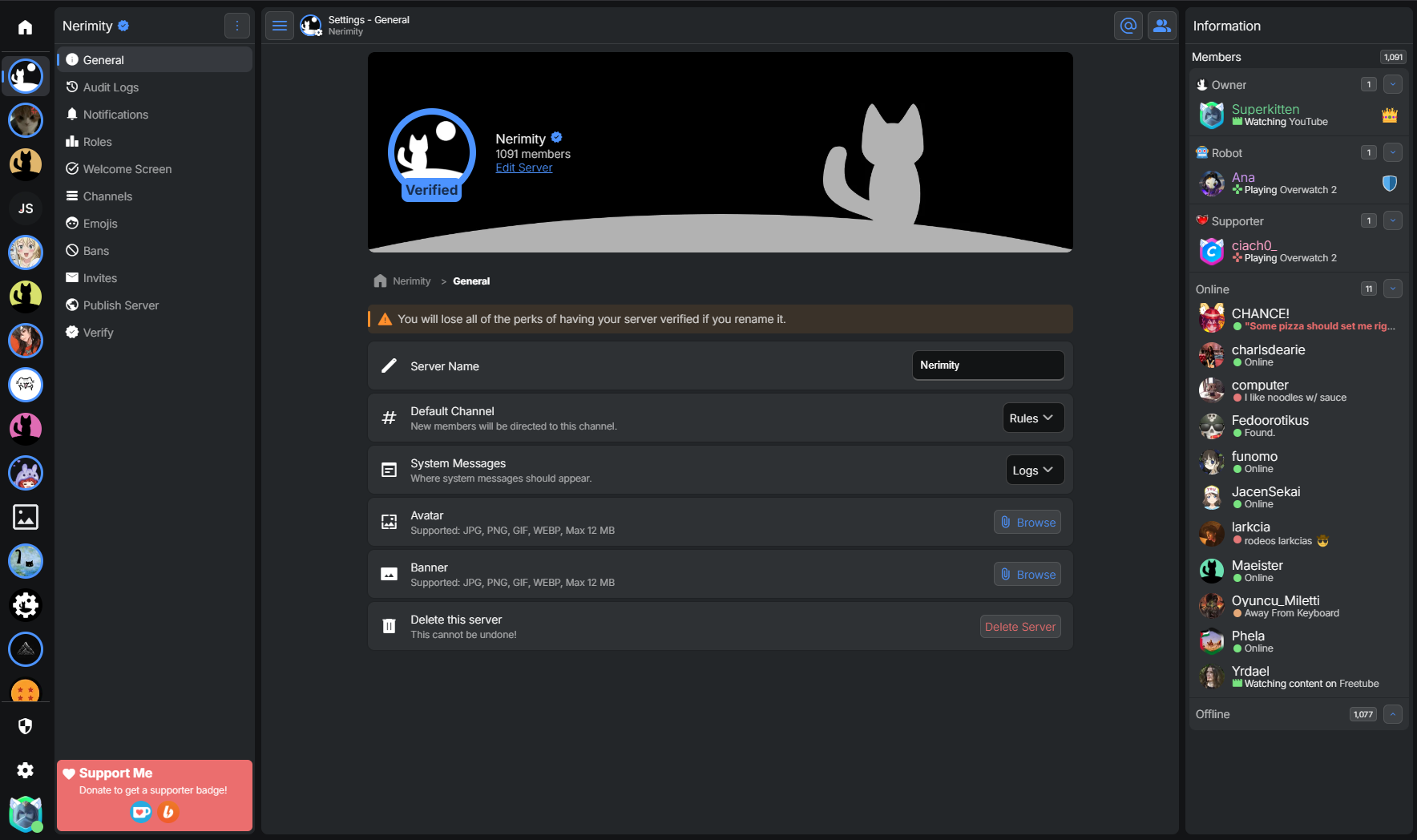Open the three-dot server options menu
The image size is (1417, 840).
(x=236, y=26)
